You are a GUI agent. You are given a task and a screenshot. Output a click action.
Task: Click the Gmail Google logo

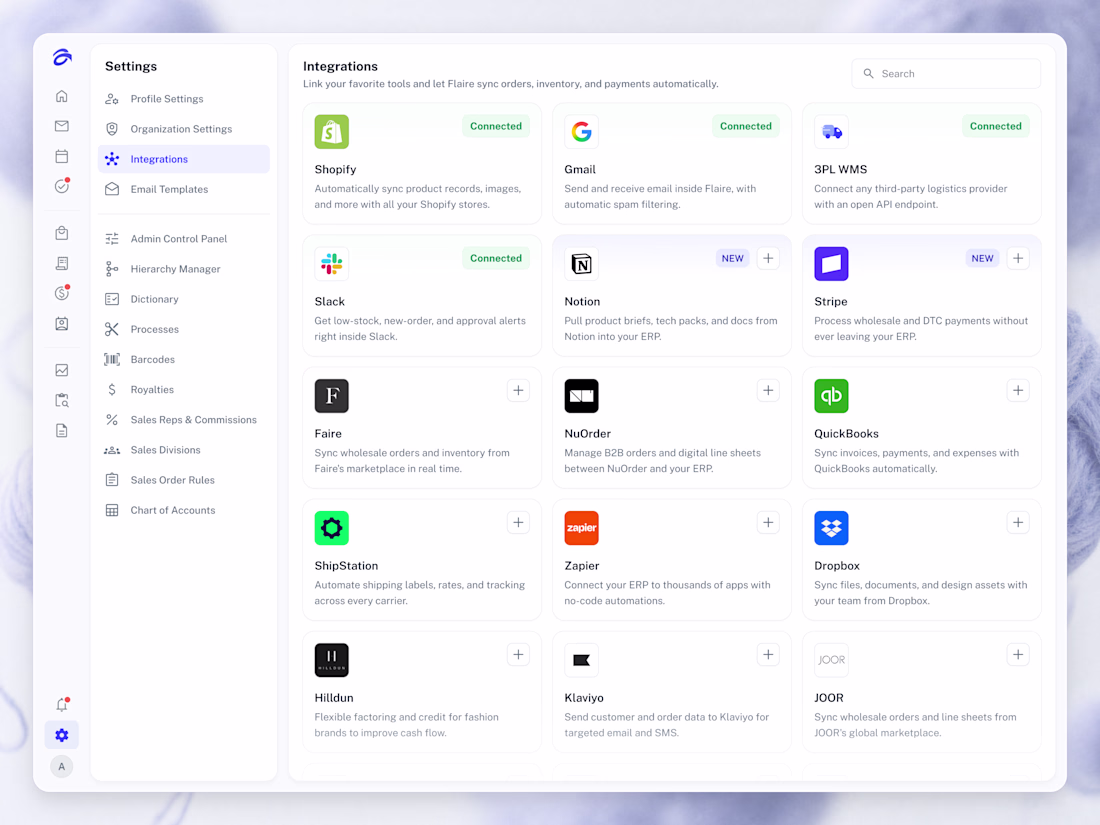(x=582, y=132)
